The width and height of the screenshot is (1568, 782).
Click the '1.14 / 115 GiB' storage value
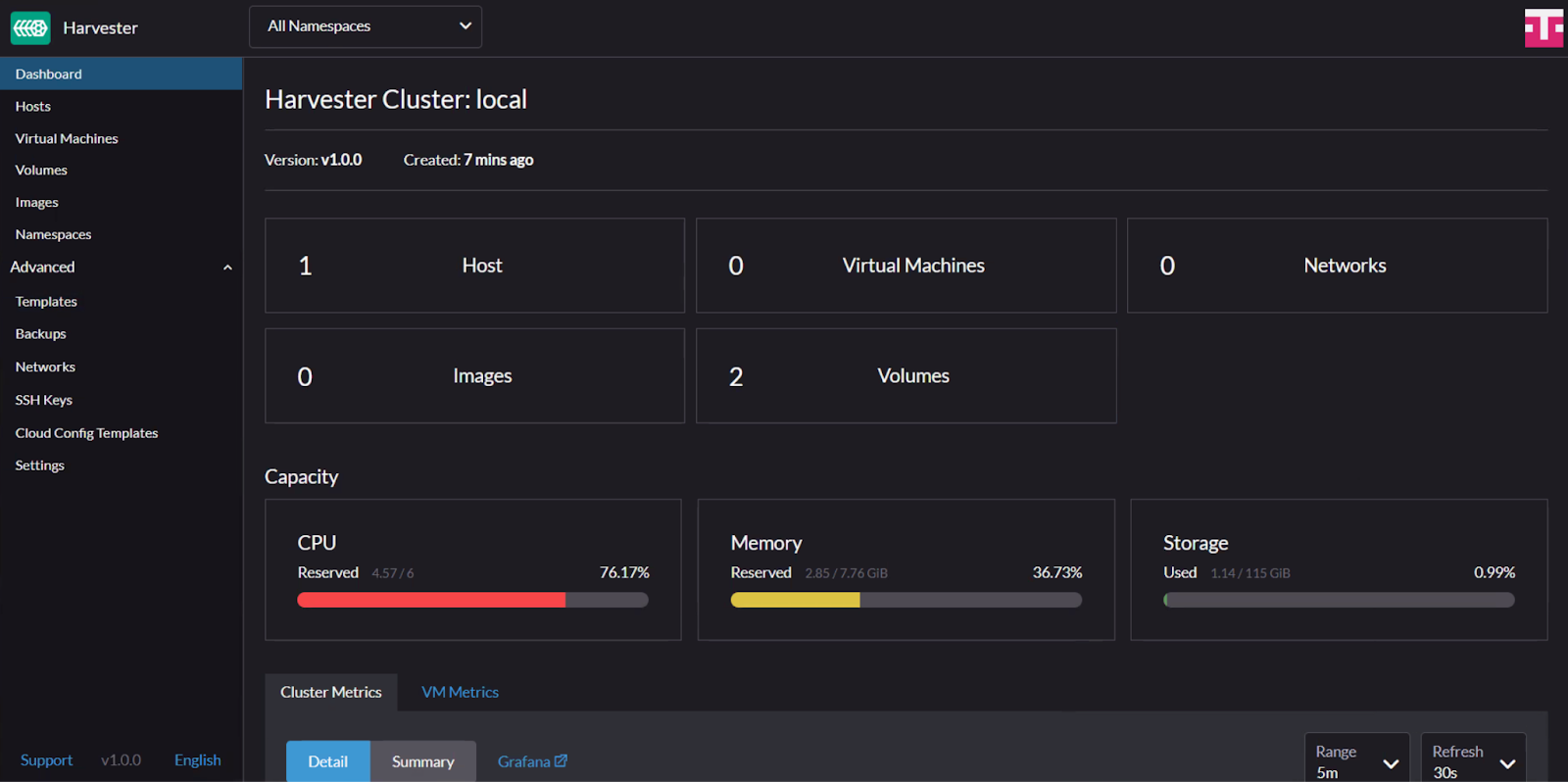[x=1250, y=573]
